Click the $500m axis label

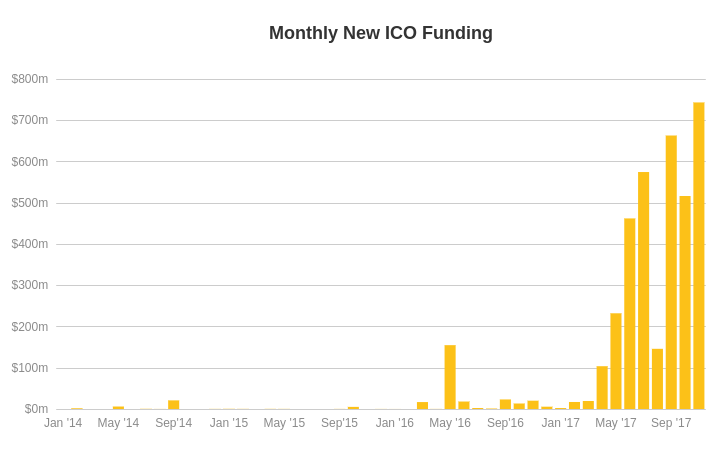30,203
